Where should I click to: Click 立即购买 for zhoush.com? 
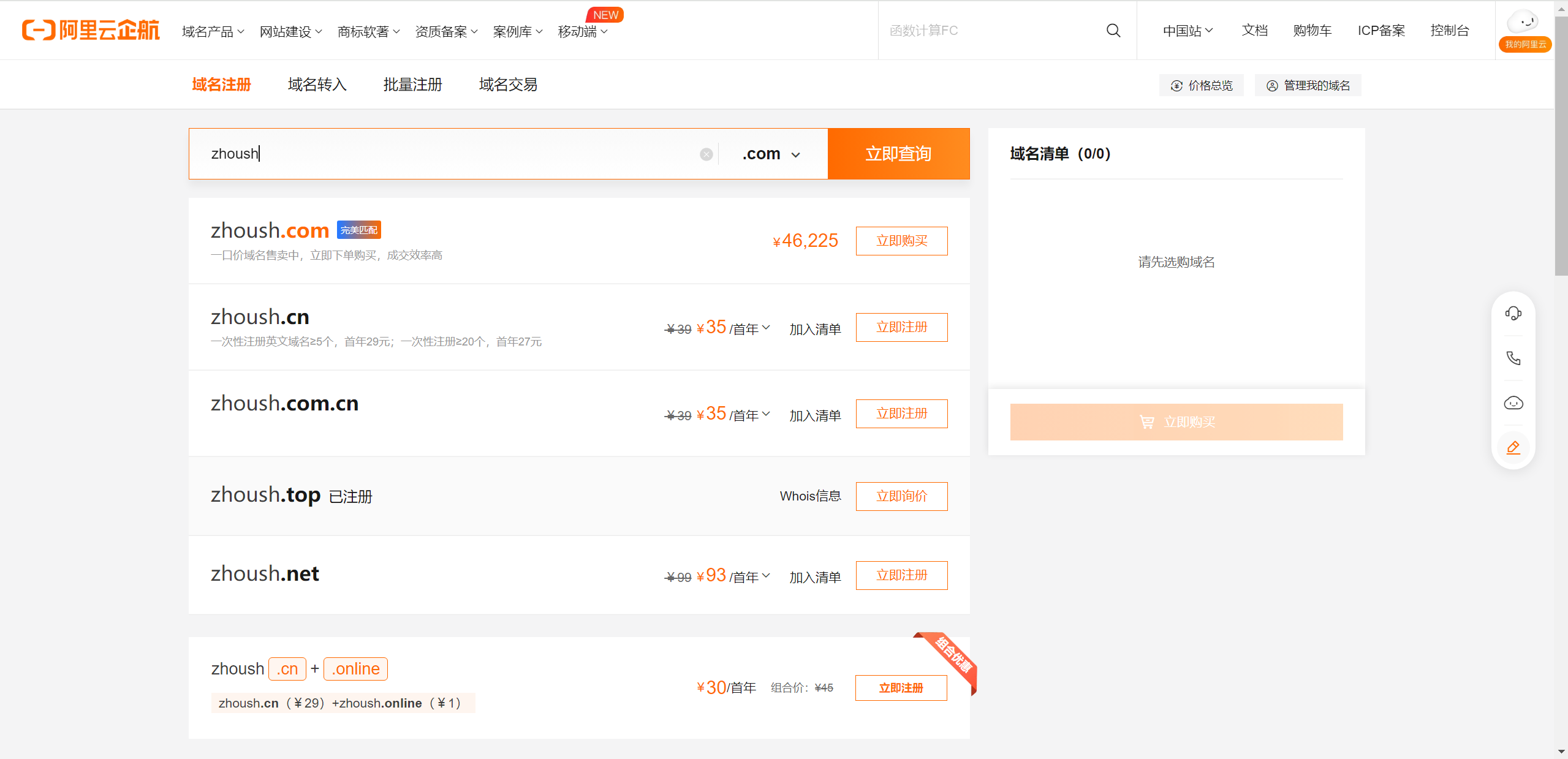[x=901, y=241]
